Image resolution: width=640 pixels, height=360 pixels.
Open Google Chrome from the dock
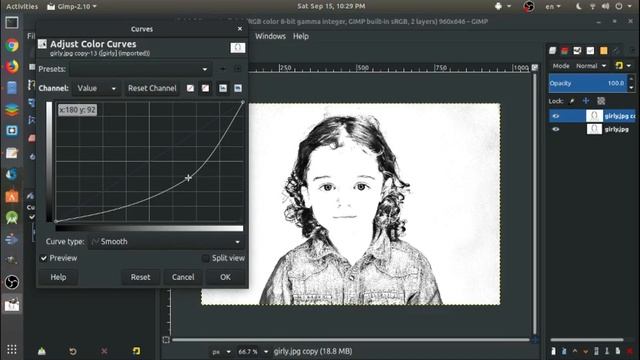[12, 45]
